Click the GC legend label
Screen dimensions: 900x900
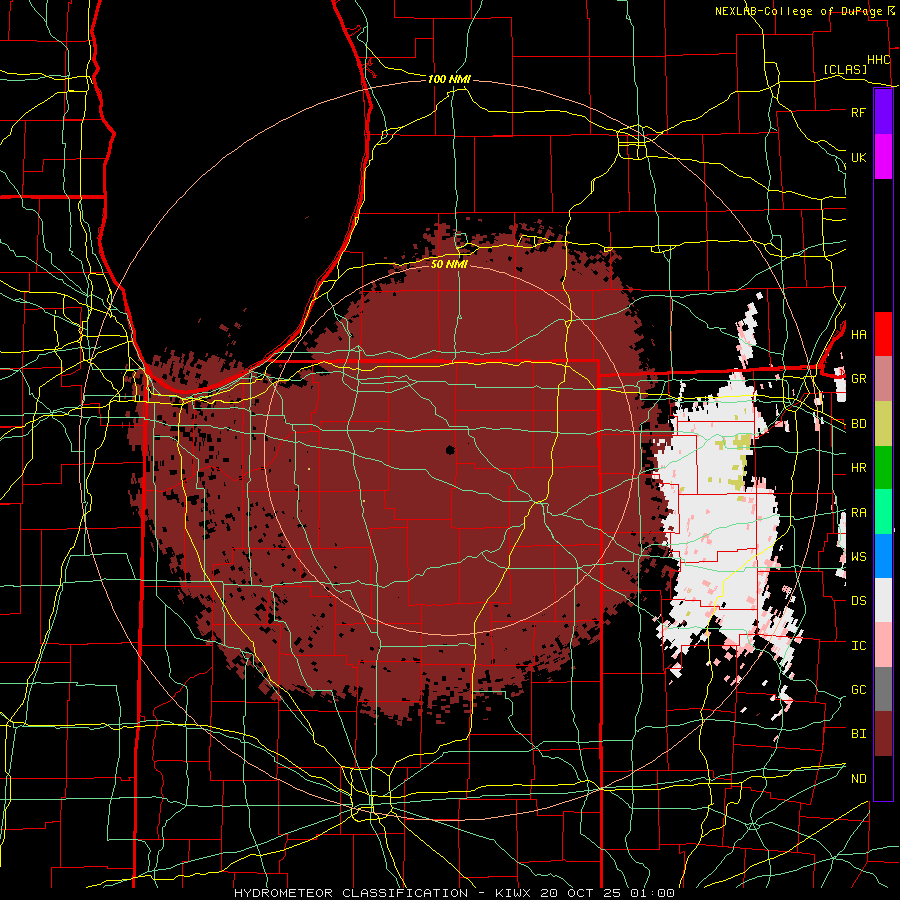pos(858,690)
